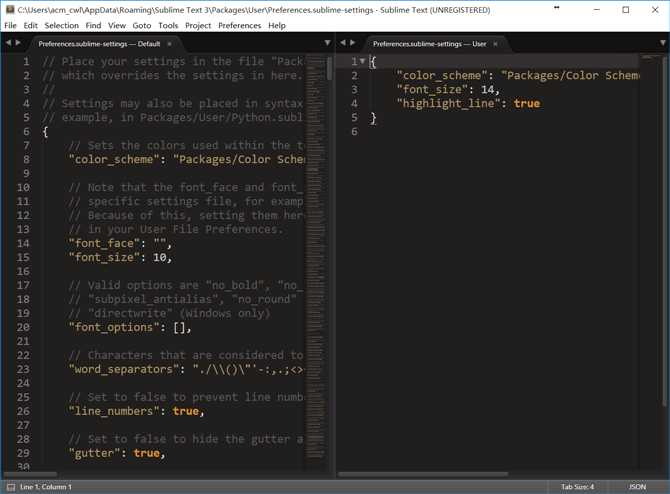Click right pane horizontal scrollbar
The width and height of the screenshot is (670, 494).
pyautogui.click(x=423, y=474)
